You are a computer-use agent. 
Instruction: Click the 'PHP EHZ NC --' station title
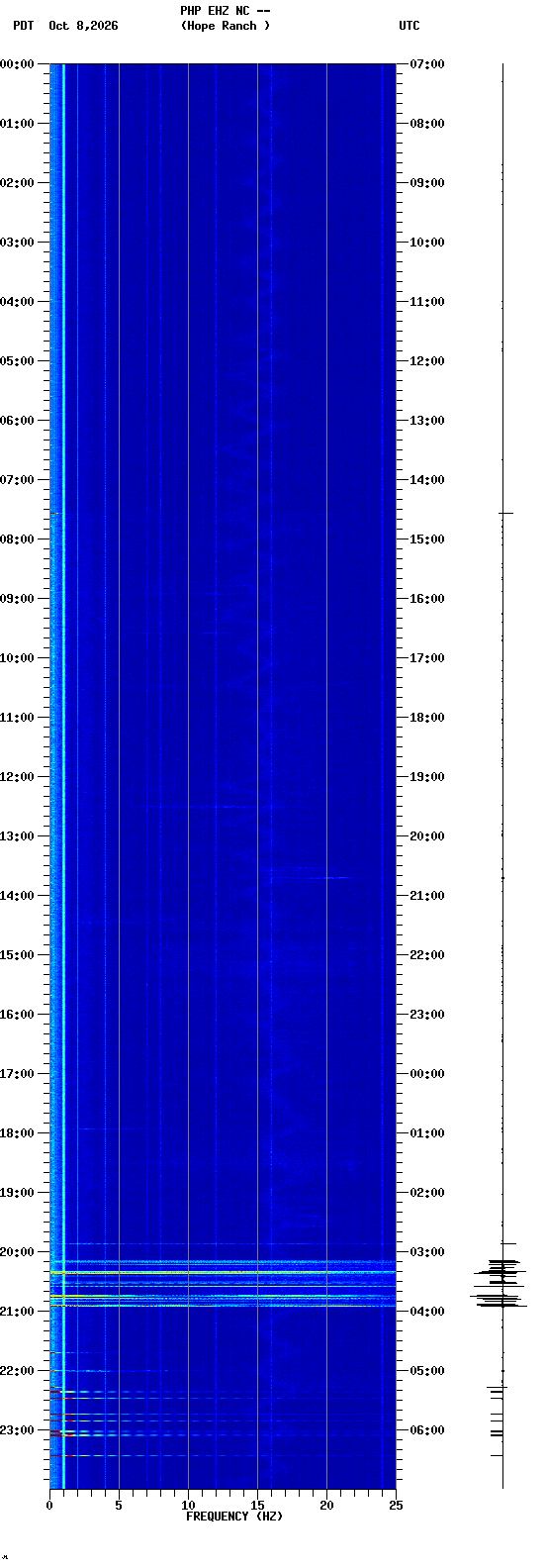(226, 11)
